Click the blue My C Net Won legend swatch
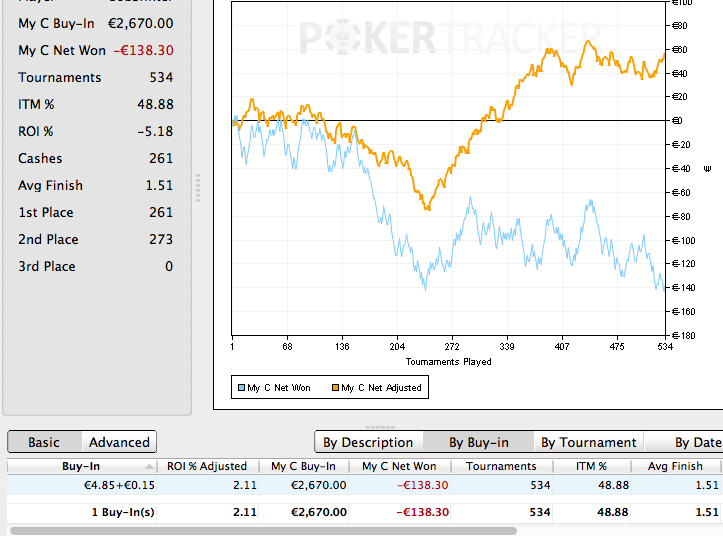 241,387
